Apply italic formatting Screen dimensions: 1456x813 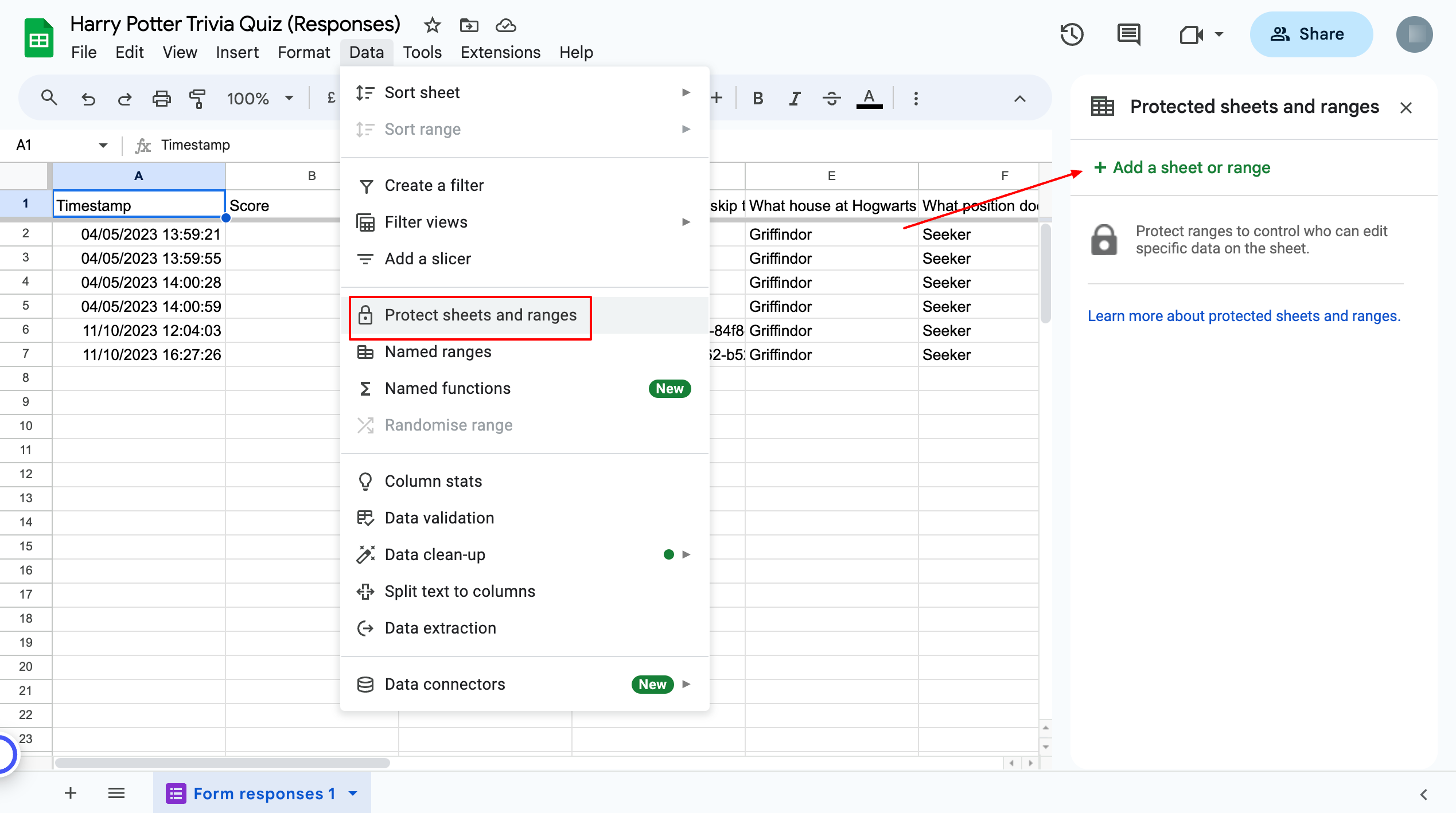click(x=795, y=98)
